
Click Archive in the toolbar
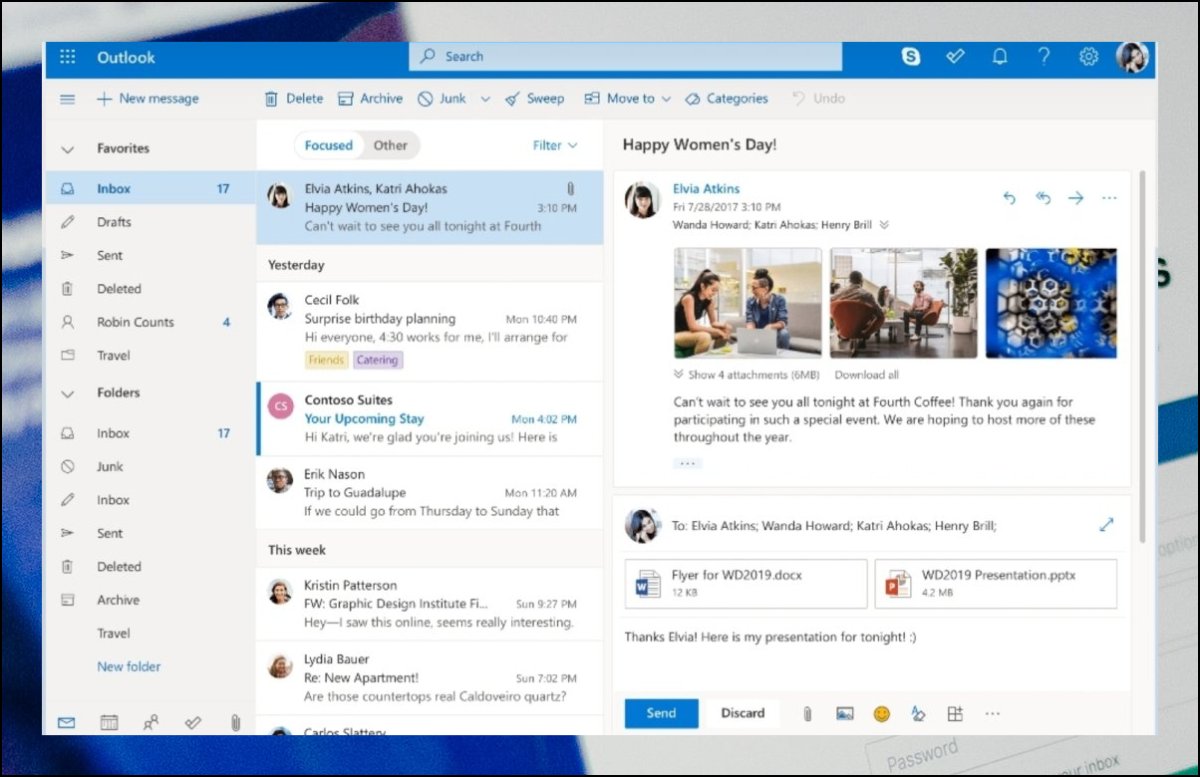[370, 99]
